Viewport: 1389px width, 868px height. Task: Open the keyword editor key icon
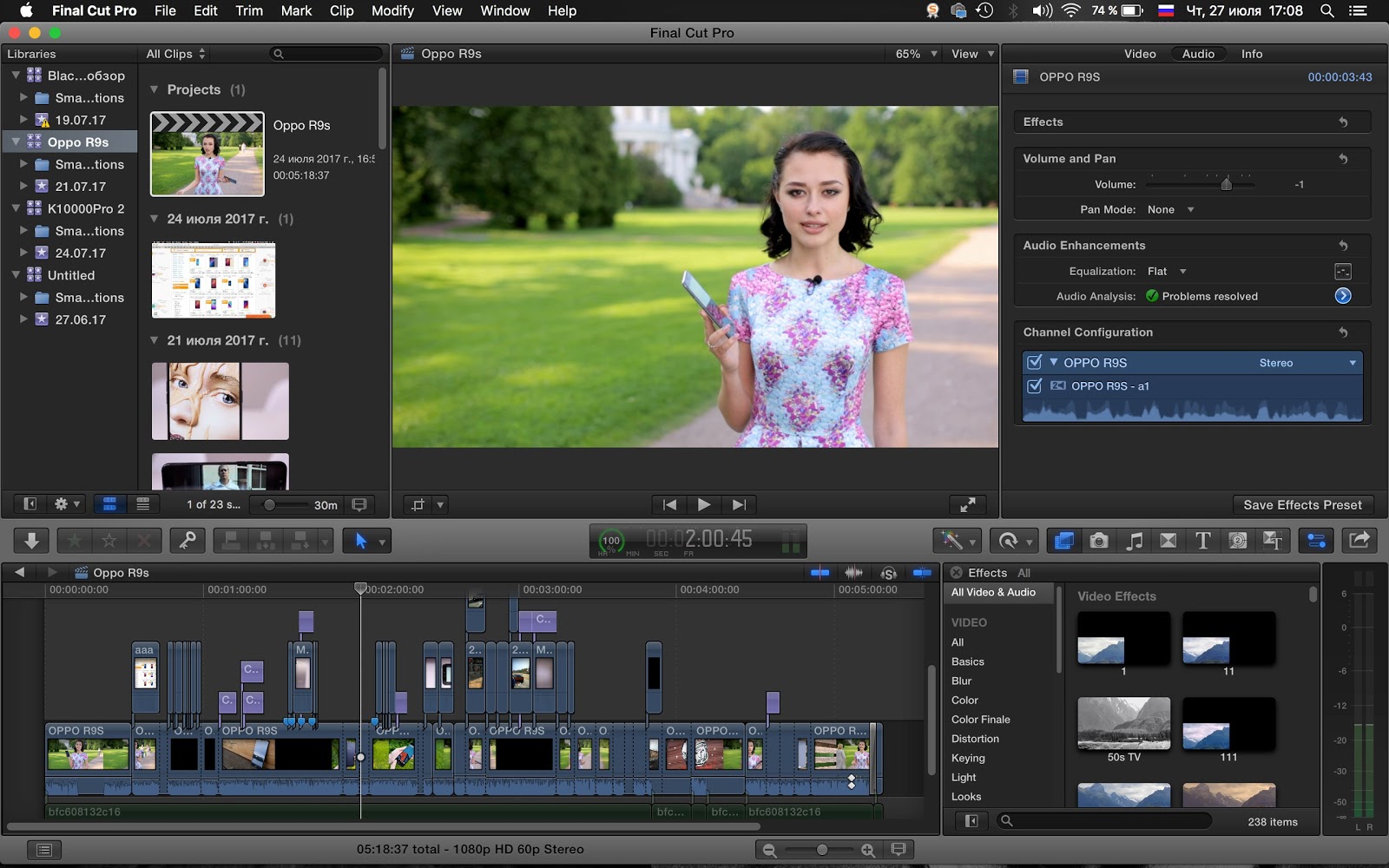coord(188,541)
